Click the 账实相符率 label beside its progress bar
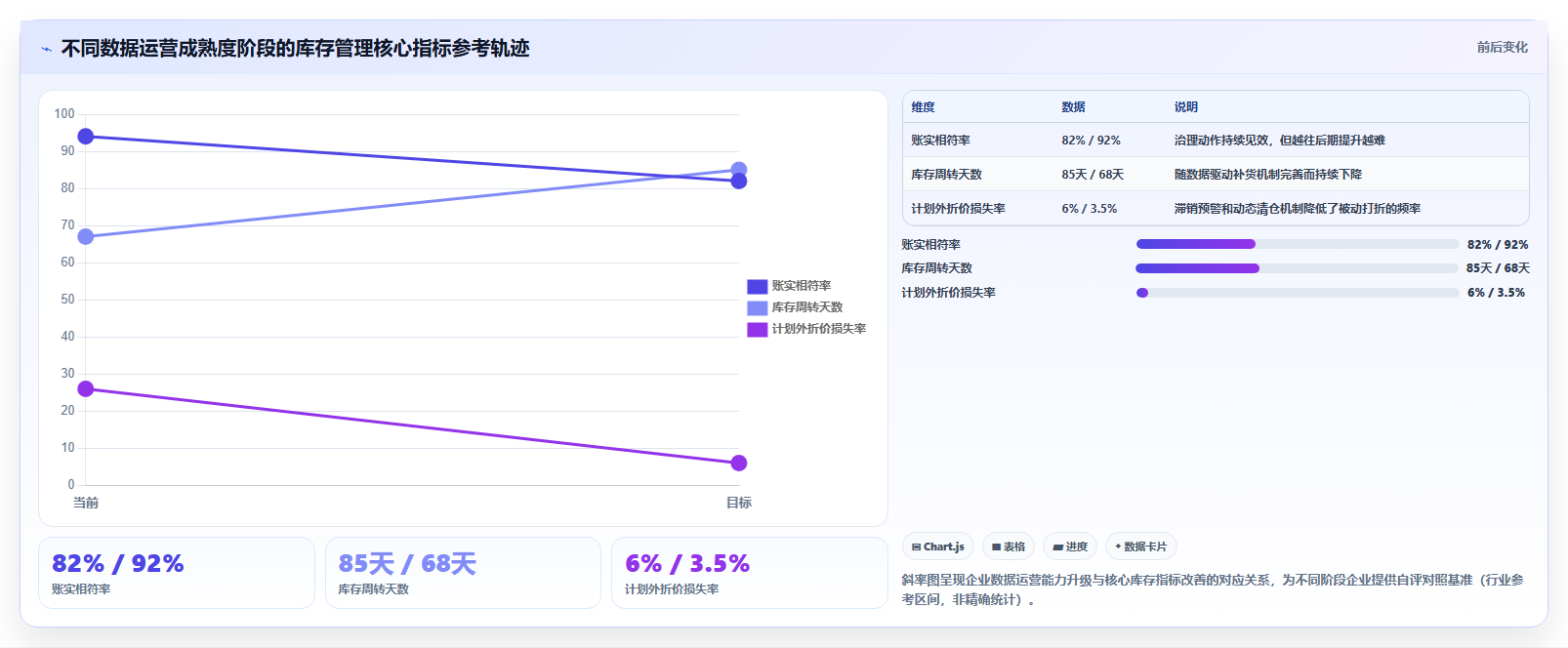 [930, 245]
